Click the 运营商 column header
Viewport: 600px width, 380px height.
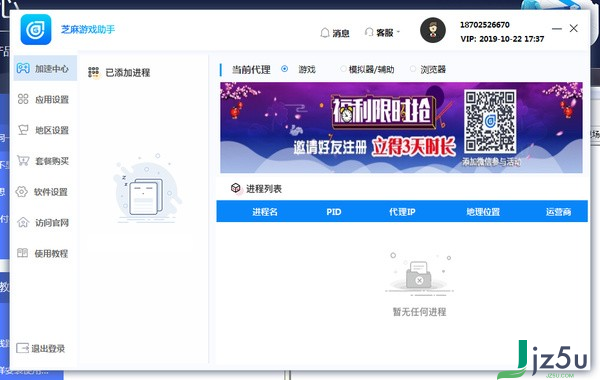(558, 212)
